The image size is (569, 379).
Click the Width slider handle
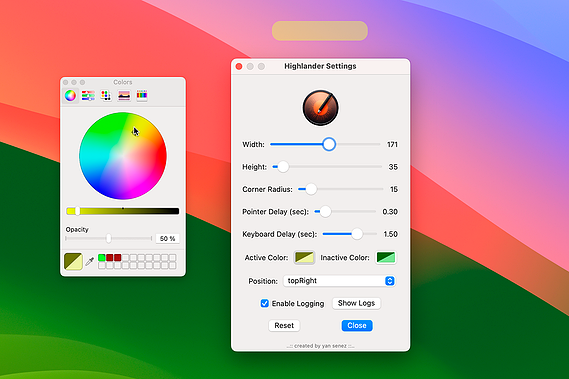click(329, 144)
